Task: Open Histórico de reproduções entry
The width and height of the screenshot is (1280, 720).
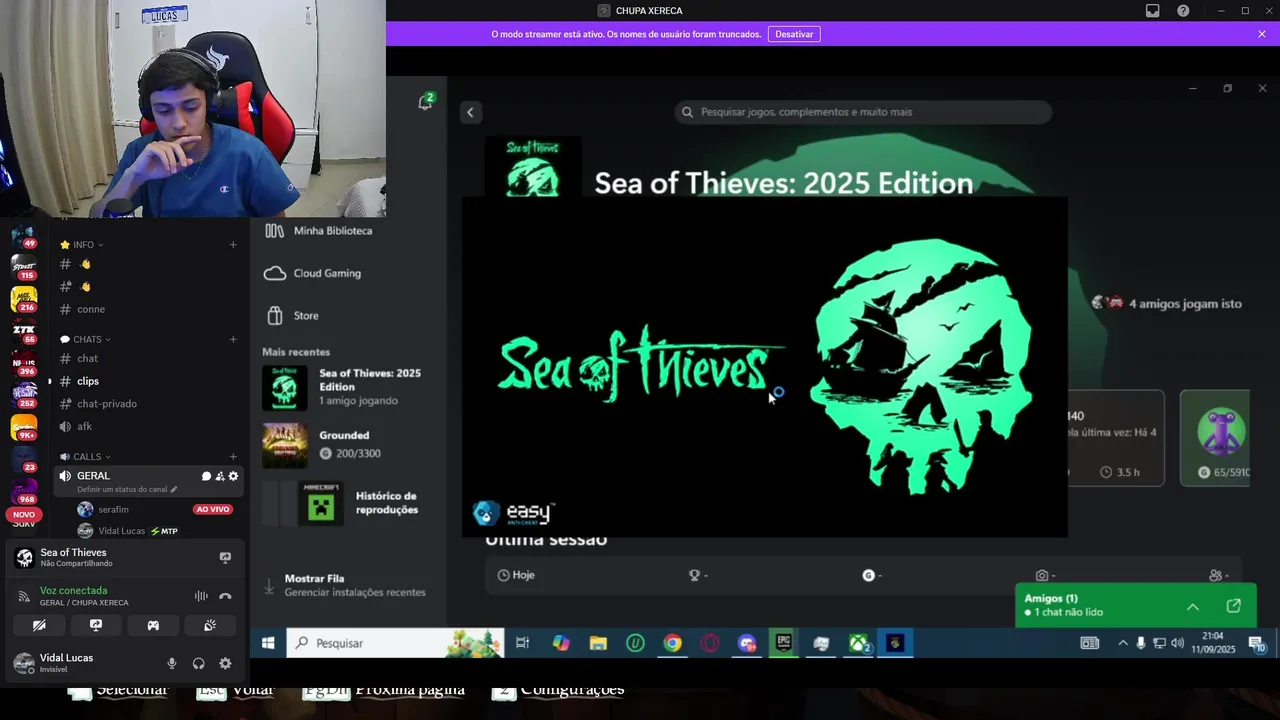Action: click(343, 503)
